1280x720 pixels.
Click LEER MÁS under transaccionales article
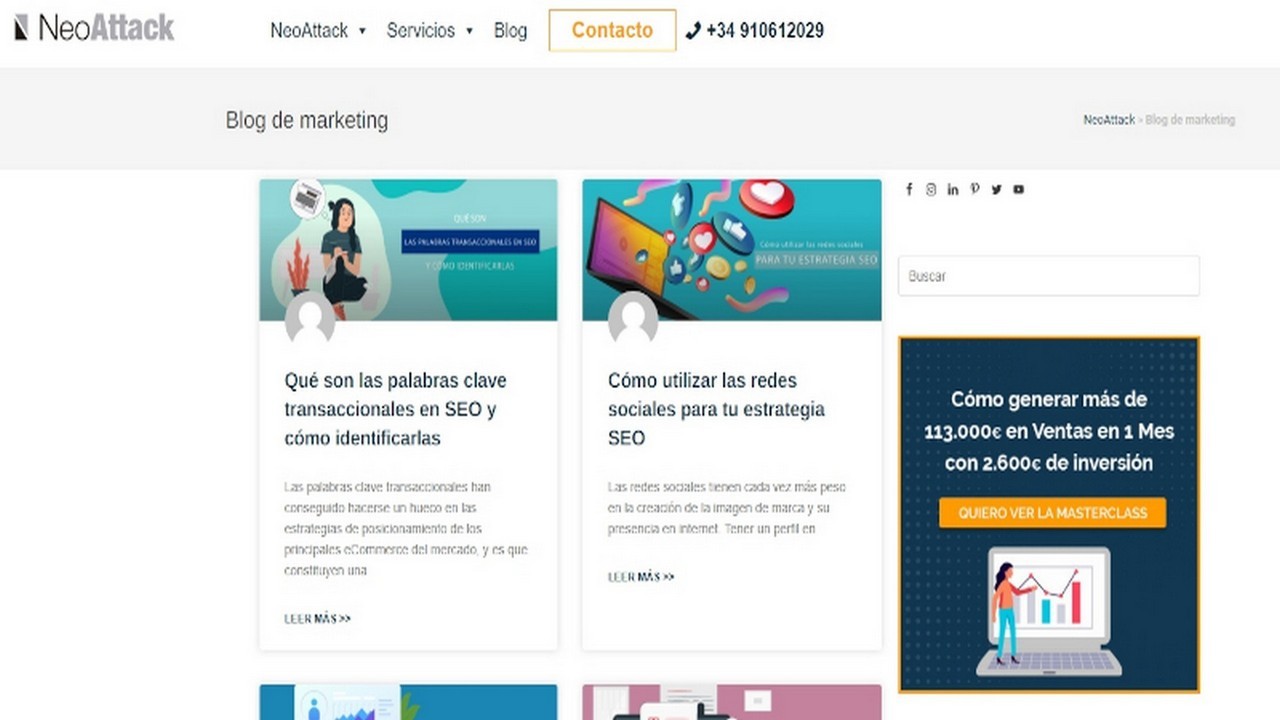[x=318, y=619]
